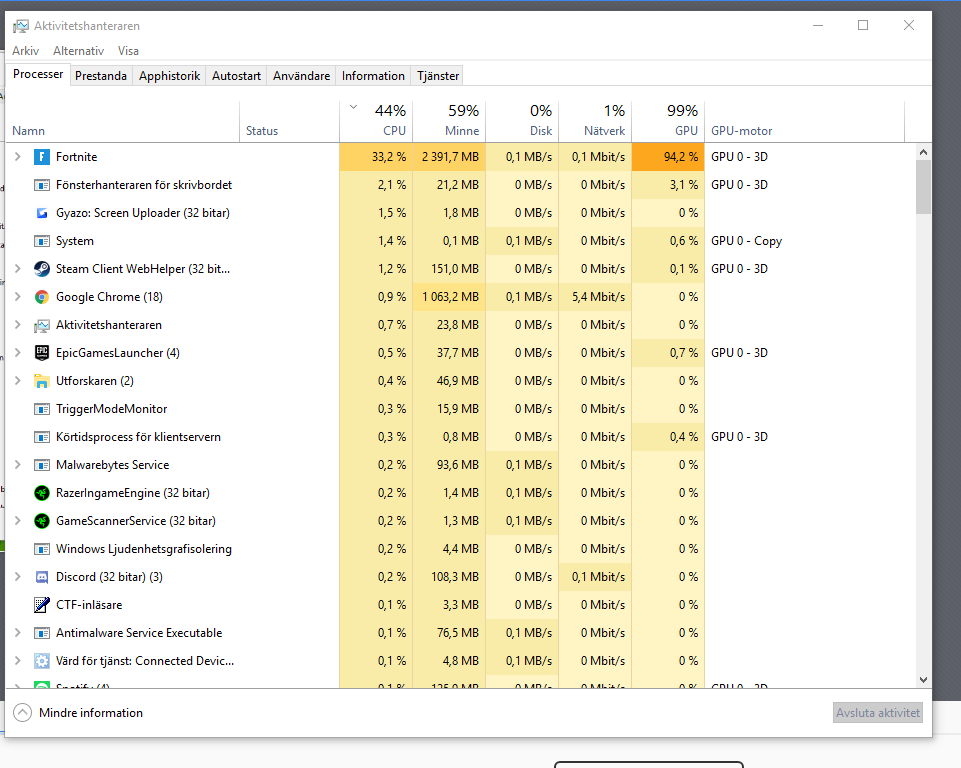Sort by the Nätverk column header
This screenshot has width=961, height=768.
595,121
